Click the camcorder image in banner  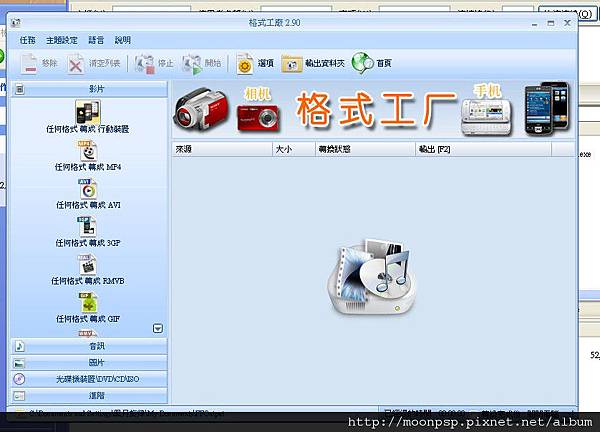(201, 110)
